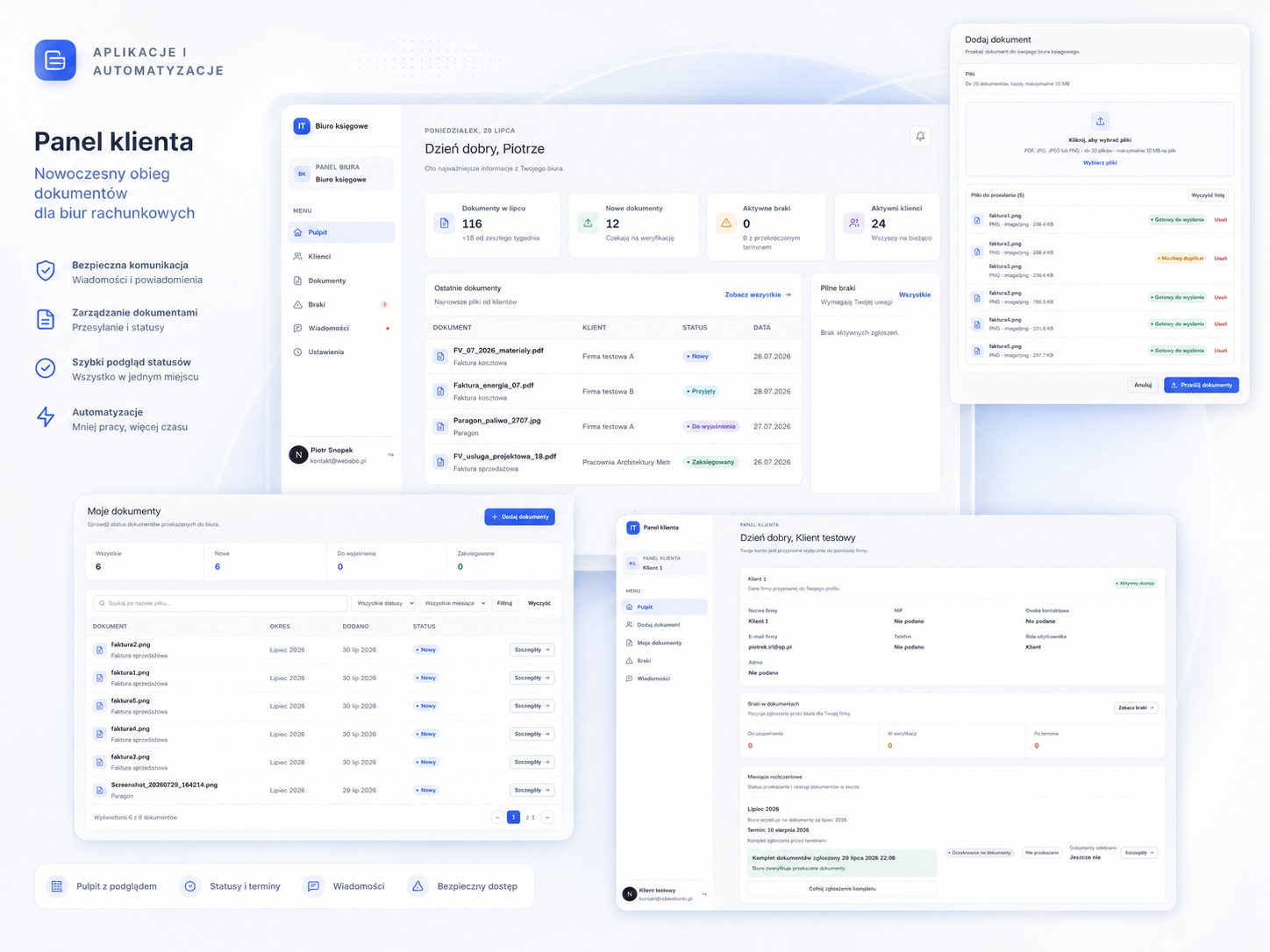Click the logout arrow next to Piotr Snopek
Image resolution: width=1270 pixels, height=952 pixels.
(x=390, y=455)
